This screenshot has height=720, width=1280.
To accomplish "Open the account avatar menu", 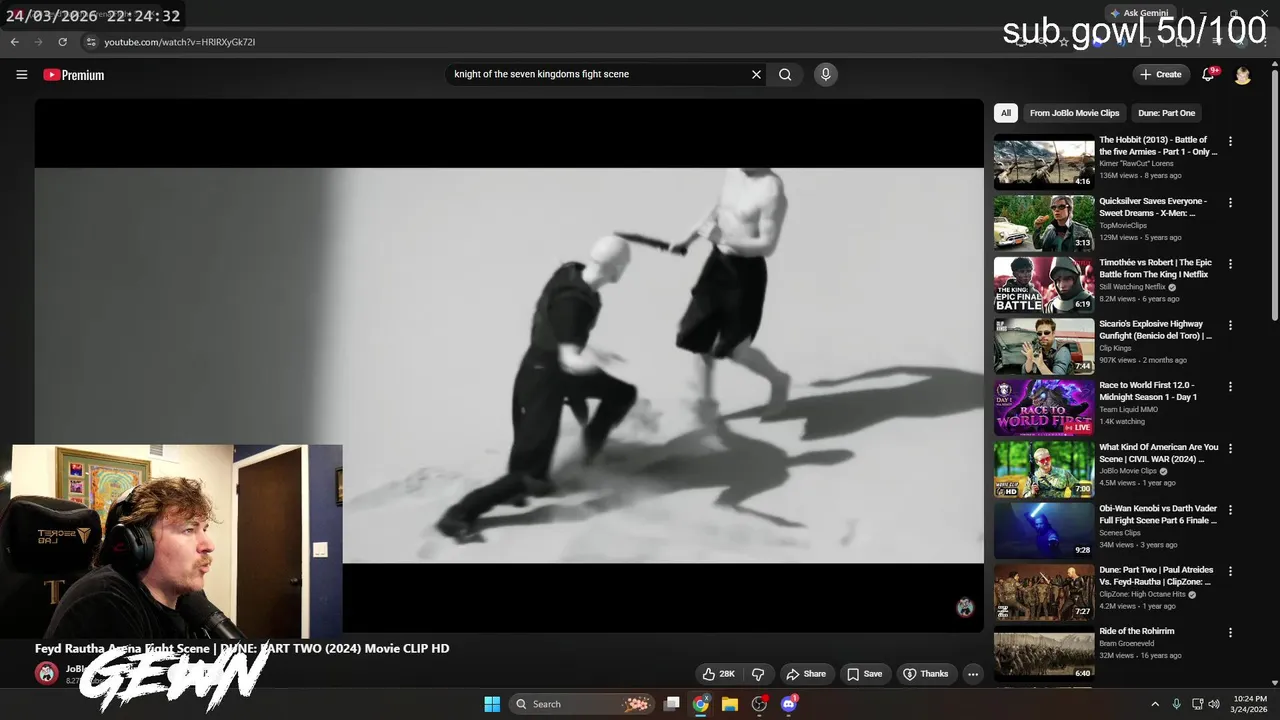I will (x=1243, y=75).
